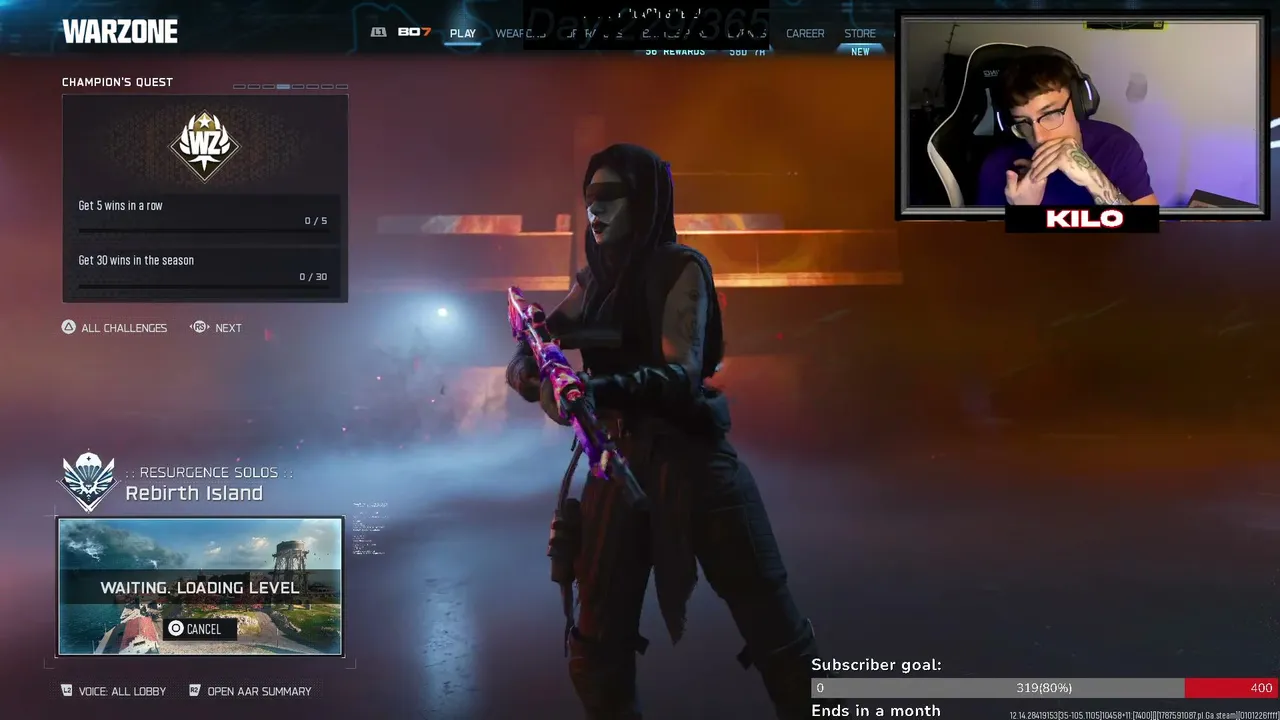Click the 400 subscriber goal target

coord(1261,688)
